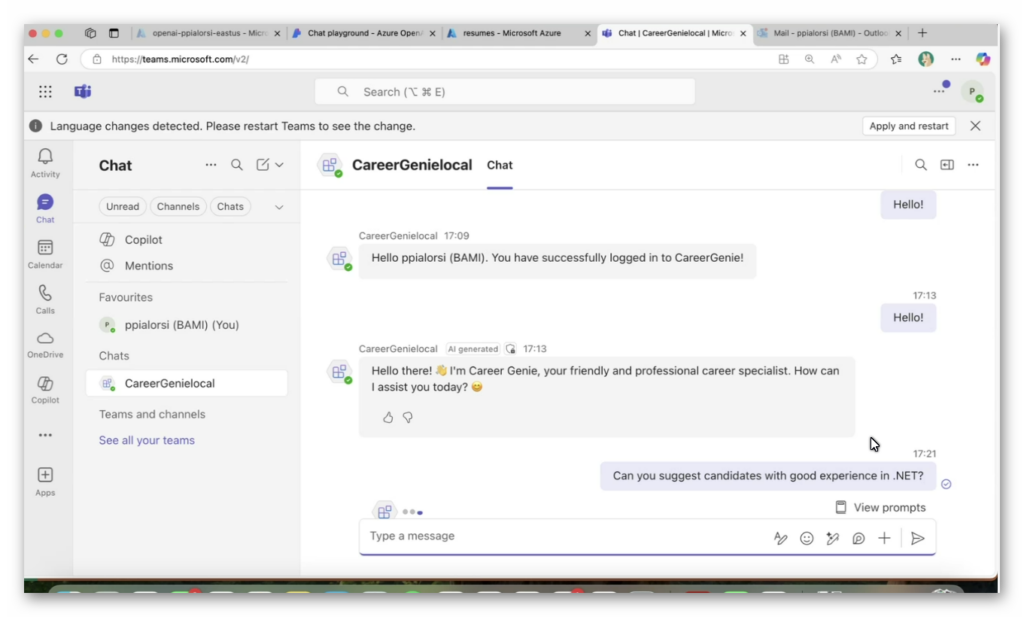This screenshot has height=617, width=1024.
Task: Open the more apps ellipsis in sidebar
Action: [45, 435]
